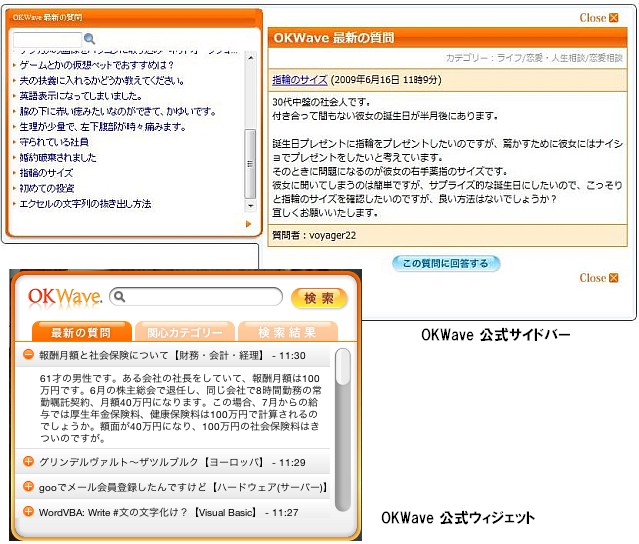Switch to 関心カテゴリー tab
Viewport: 639px width, 544px height.
pyautogui.click(x=185, y=332)
